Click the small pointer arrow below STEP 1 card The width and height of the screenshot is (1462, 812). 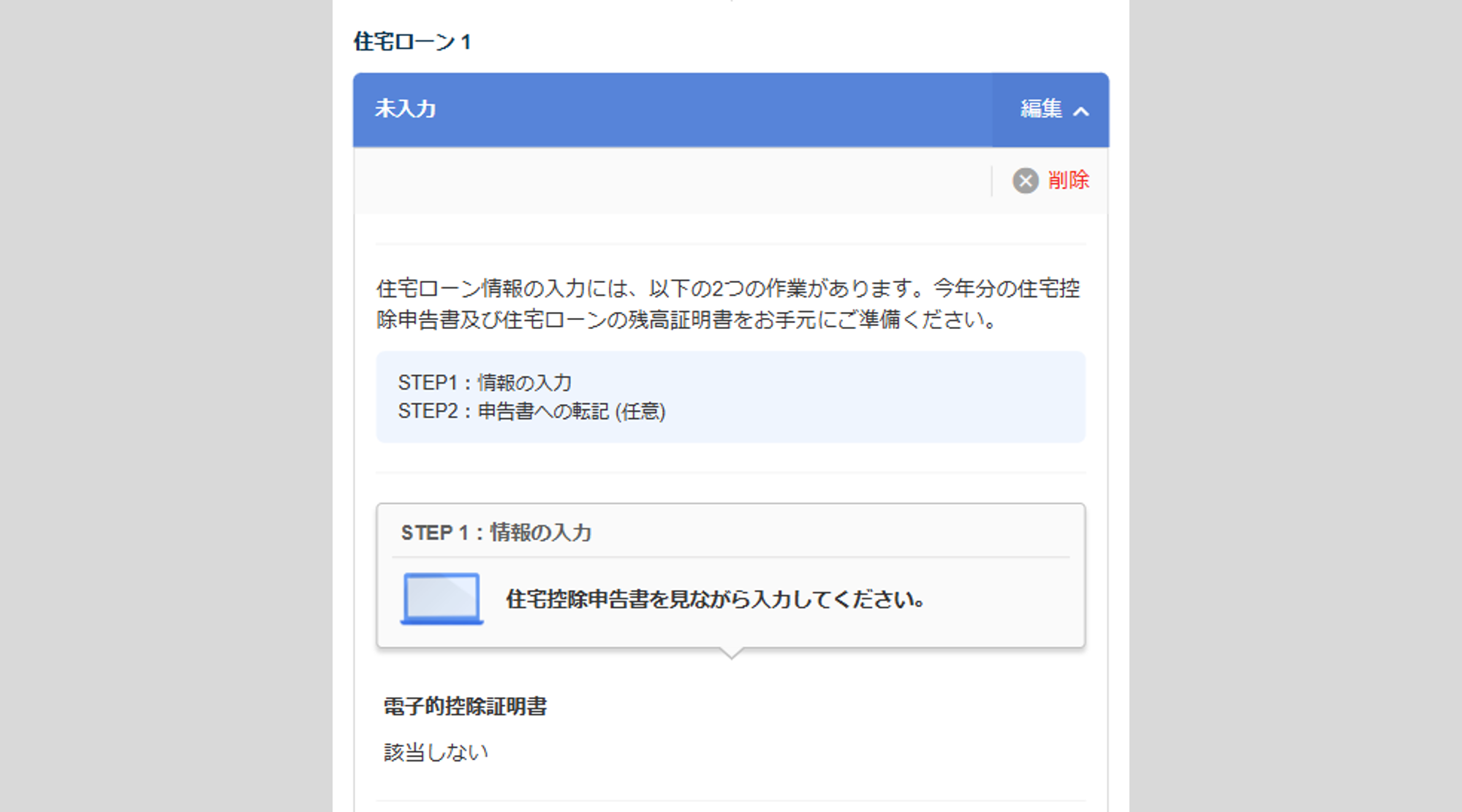[x=731, y=653]
